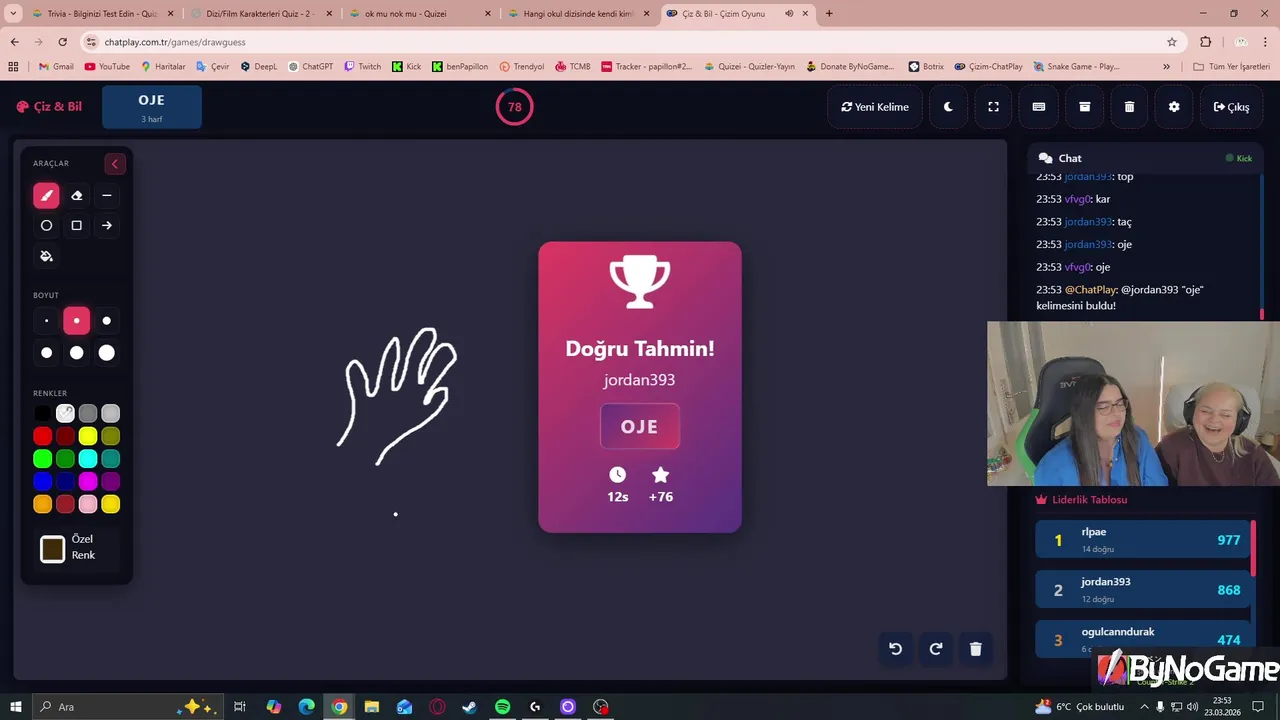This screenshot has height=720, width=1280.
Task: Select jordan393 row in leaderboard
Action: coord(1143,590)
